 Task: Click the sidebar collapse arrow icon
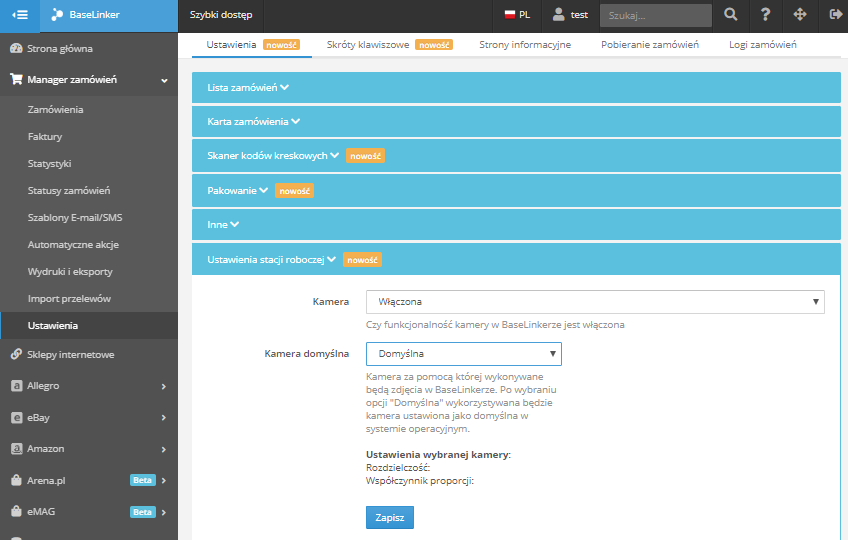20,15
